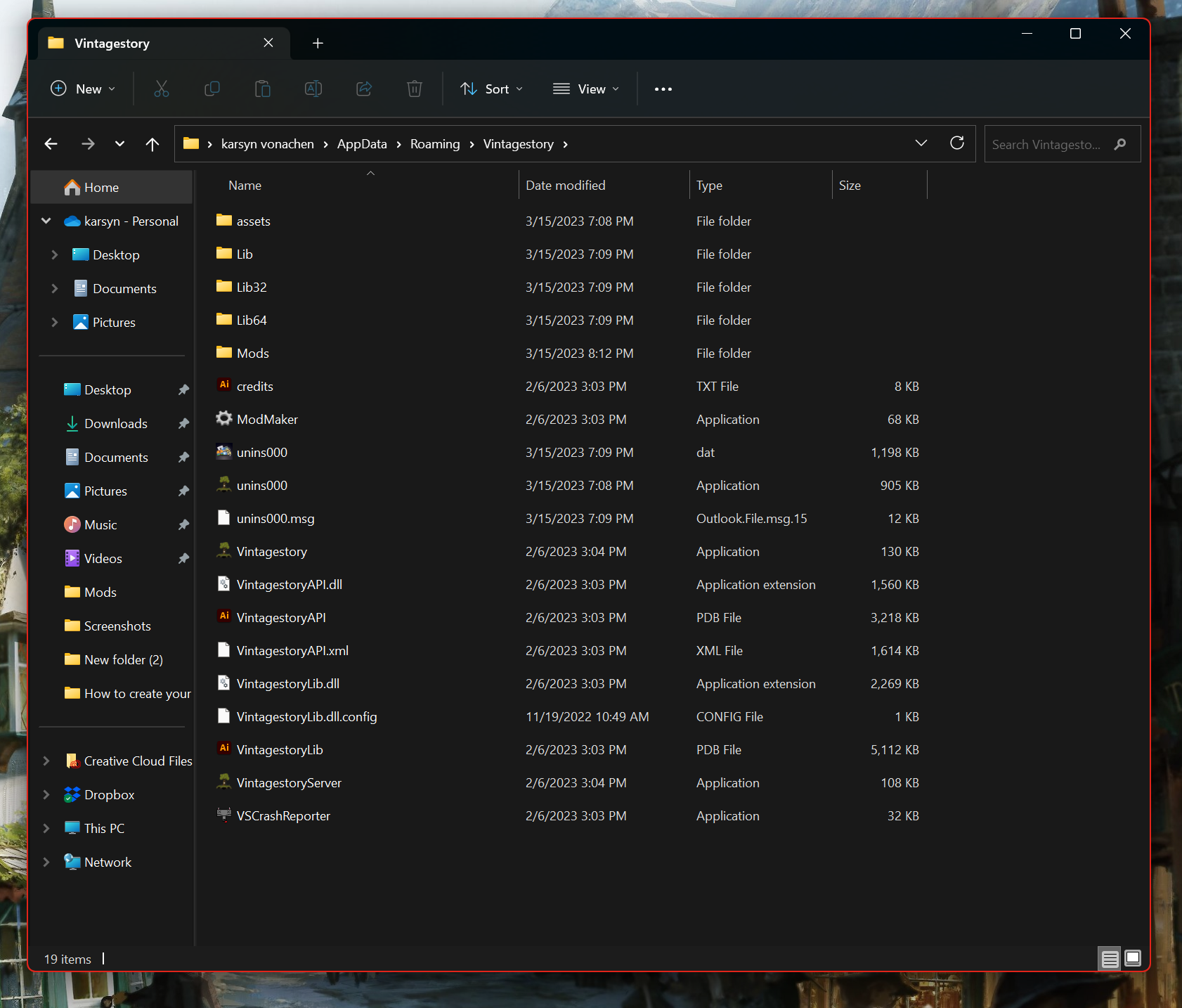Screen dimensions: 1182x1008
Task: Click the Share icon in toolbar
Action: tap(364, 89)
